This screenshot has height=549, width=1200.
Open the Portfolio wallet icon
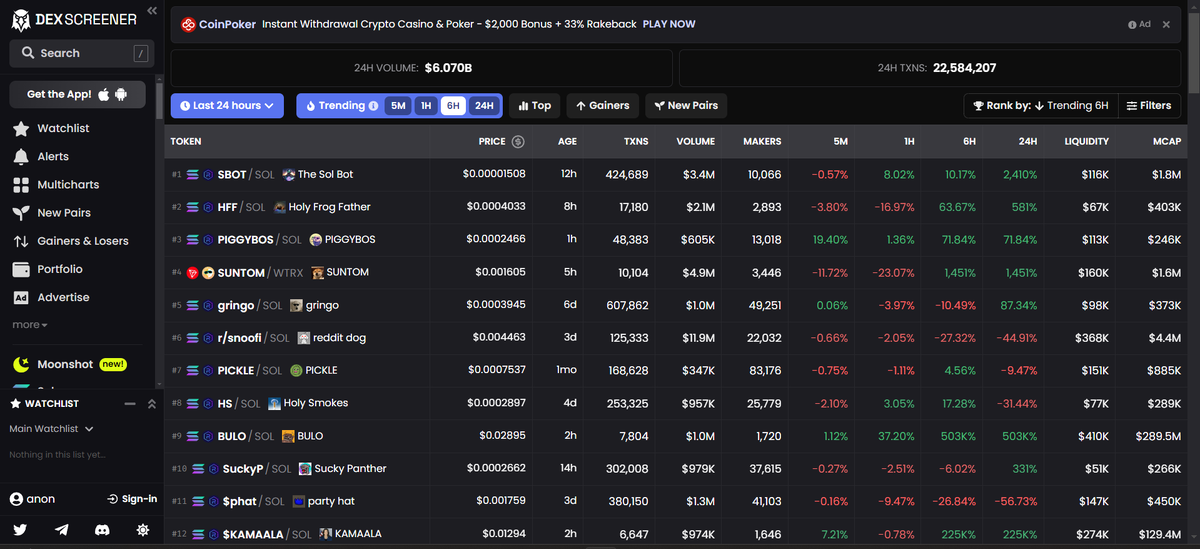coord(20,269)
